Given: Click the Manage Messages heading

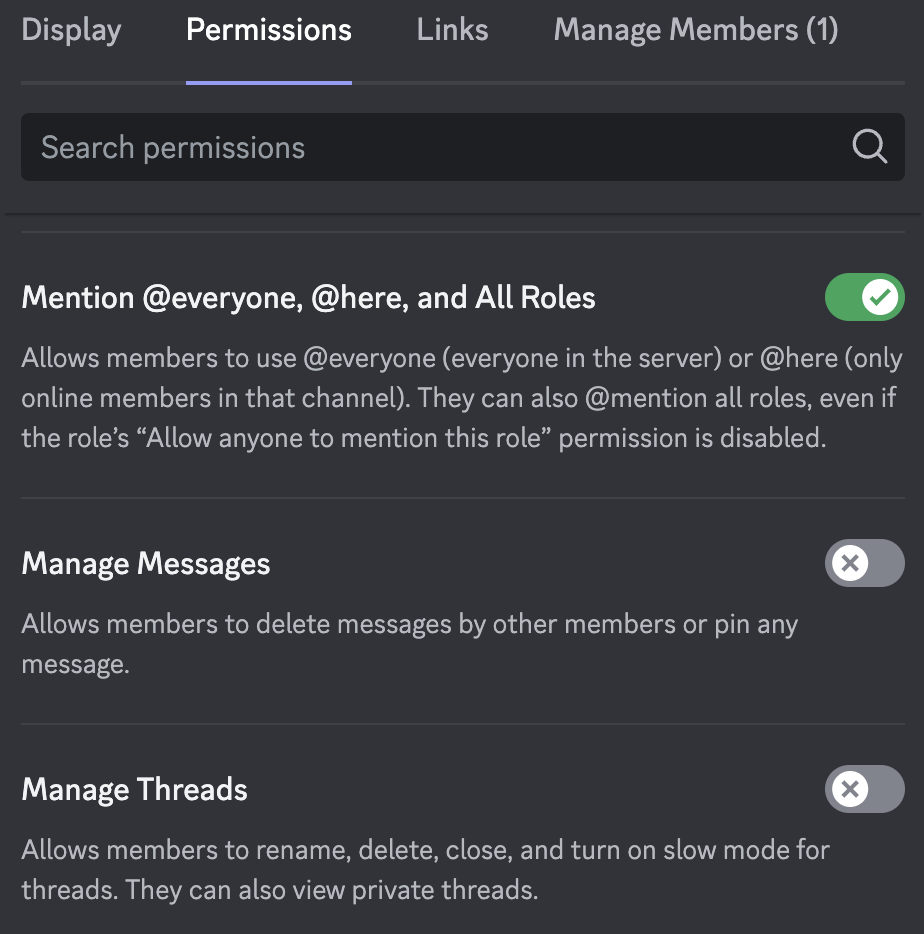Looking at the screenshot, I should coord(146,563).
